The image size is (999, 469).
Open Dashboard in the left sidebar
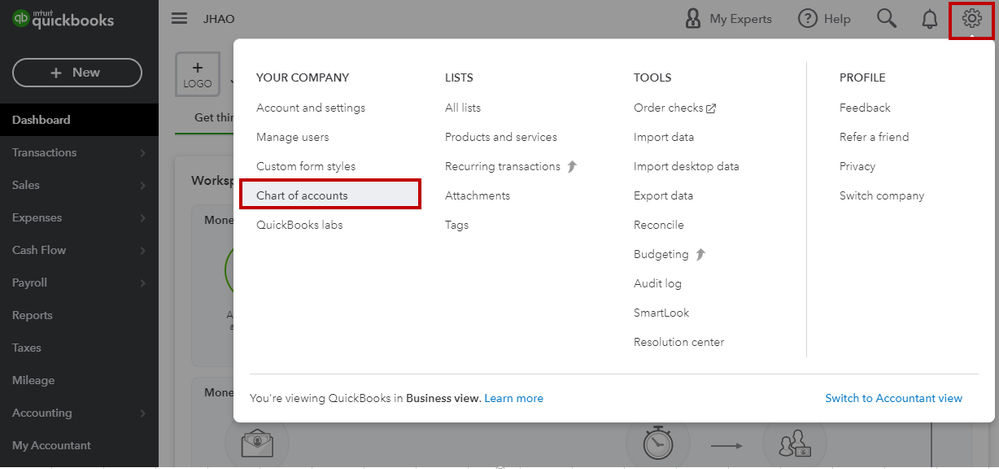coord(79,120)
